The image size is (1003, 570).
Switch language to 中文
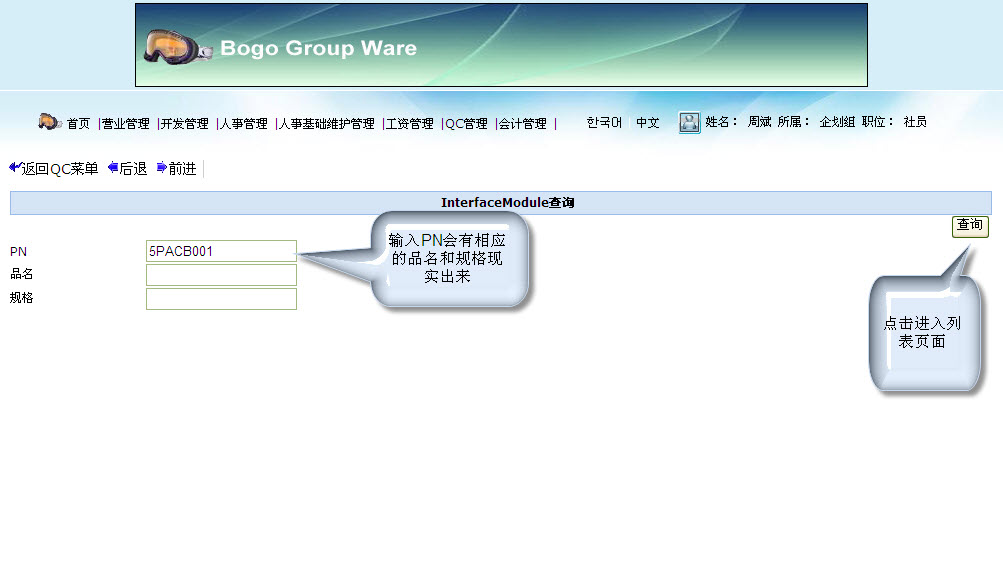coord(648,123)
